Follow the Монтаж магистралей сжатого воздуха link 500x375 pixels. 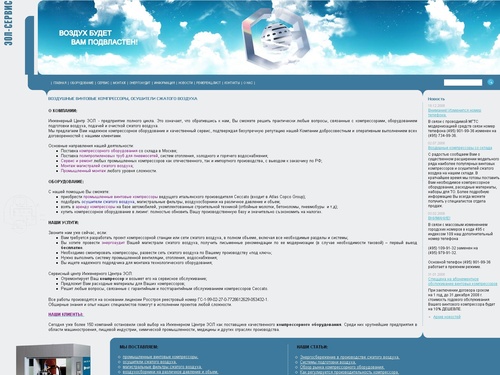coord(97,166)
